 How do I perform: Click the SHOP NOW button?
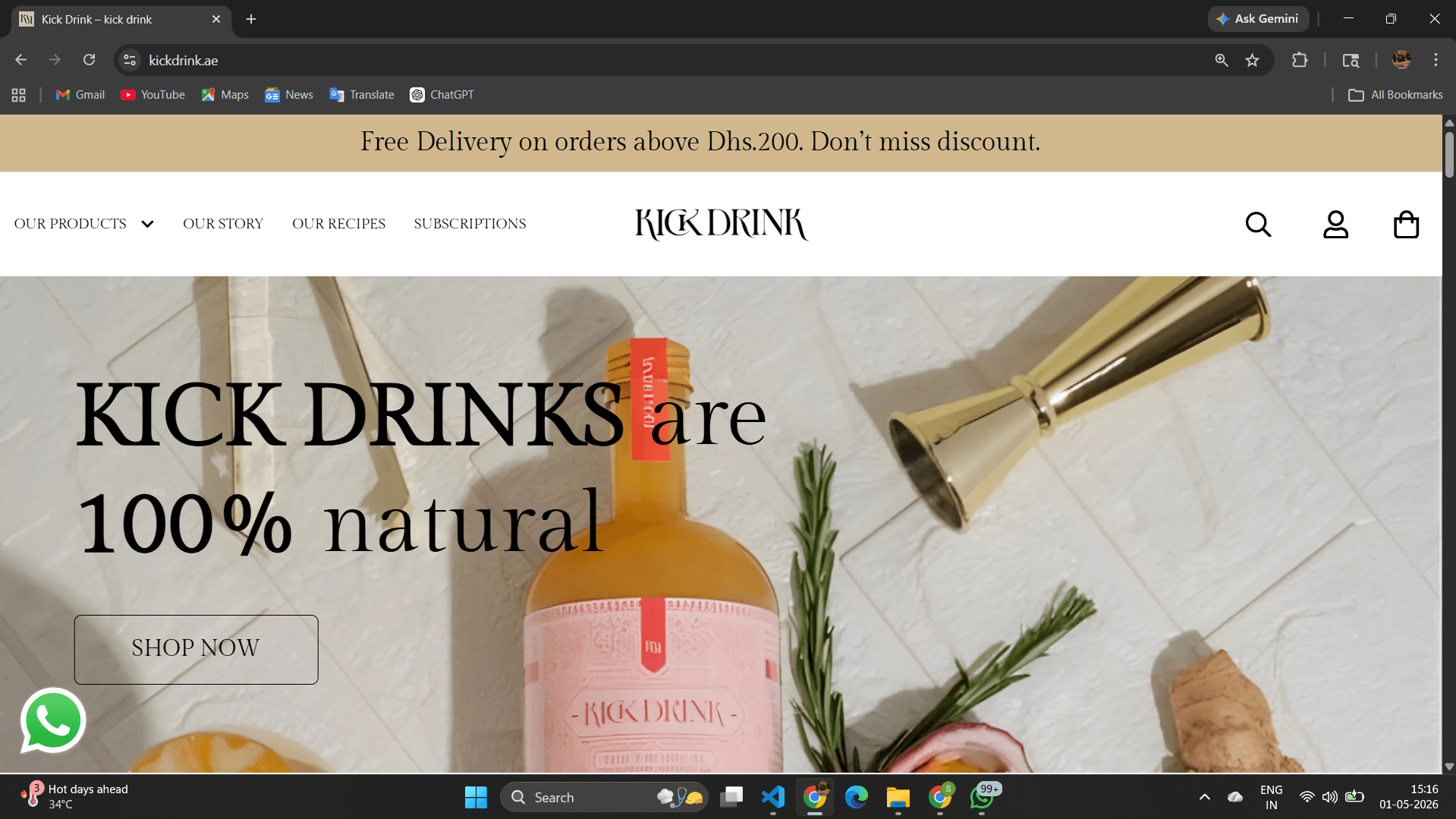coord(196,649)
